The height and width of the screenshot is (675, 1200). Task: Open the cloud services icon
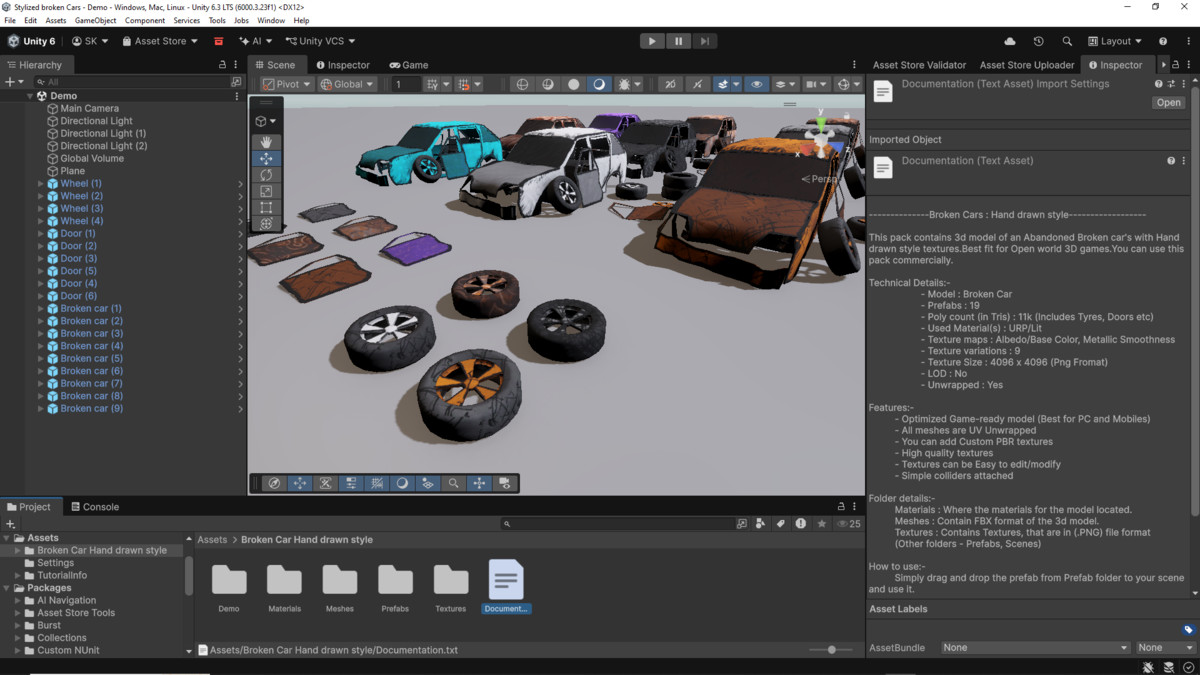[x=1010, y=41]
